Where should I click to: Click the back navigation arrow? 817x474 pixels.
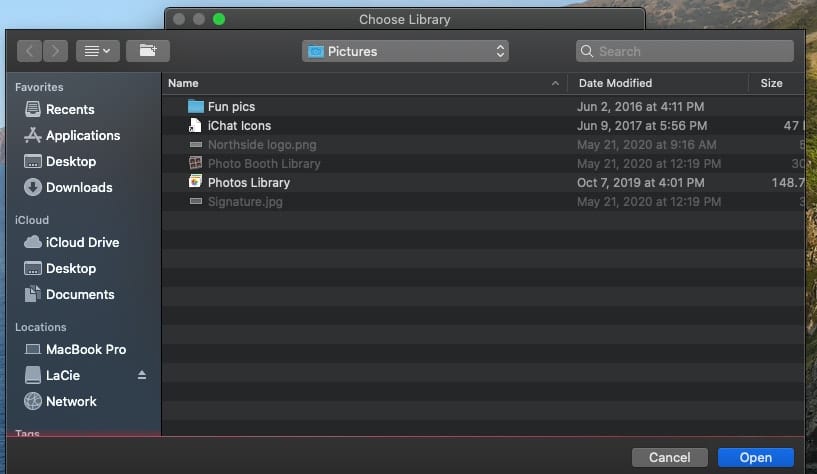click(x=29, y=51)
